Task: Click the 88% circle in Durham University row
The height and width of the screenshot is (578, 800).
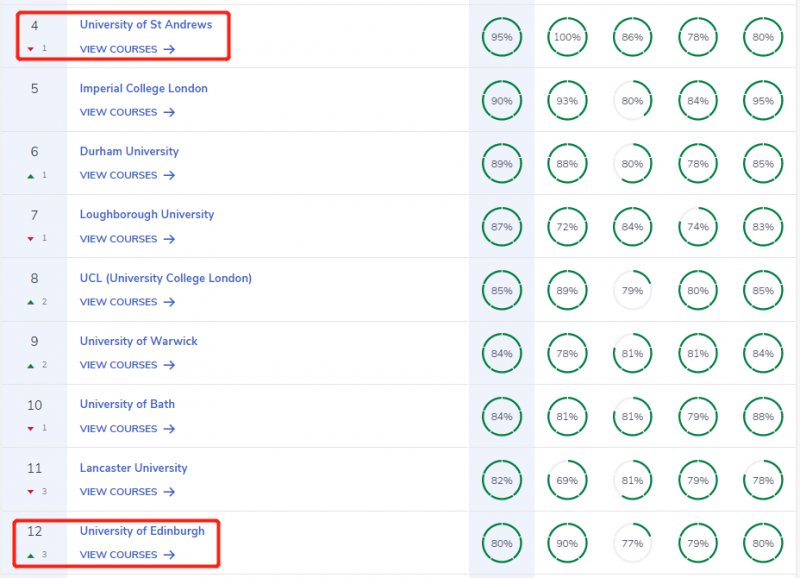Action: (x=567, y=164)
